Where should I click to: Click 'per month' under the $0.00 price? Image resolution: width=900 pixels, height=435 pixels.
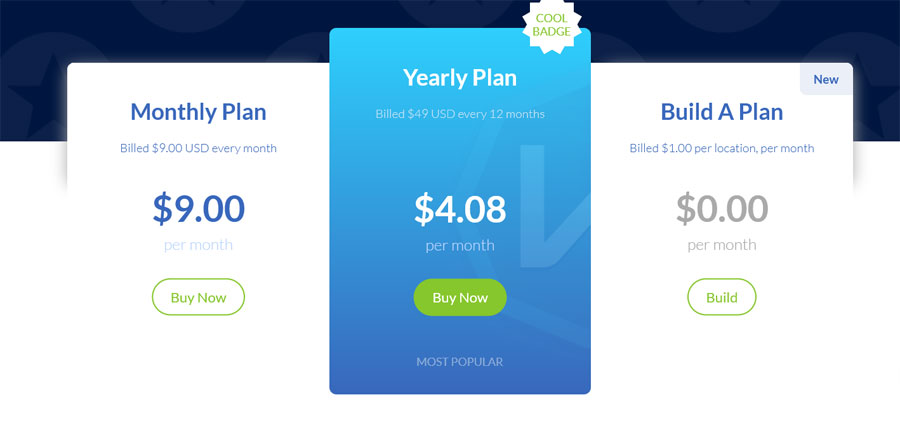pos(721,245)
